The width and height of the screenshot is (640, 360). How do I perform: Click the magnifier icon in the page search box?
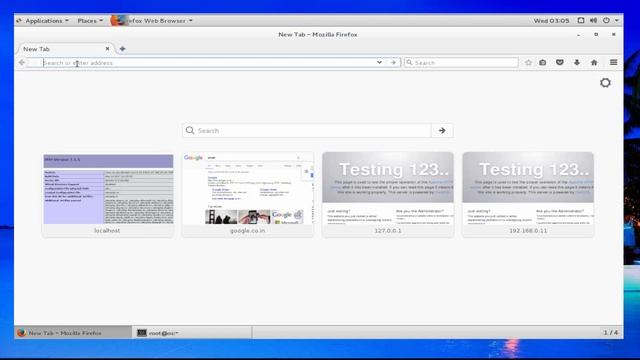point(190,130)
